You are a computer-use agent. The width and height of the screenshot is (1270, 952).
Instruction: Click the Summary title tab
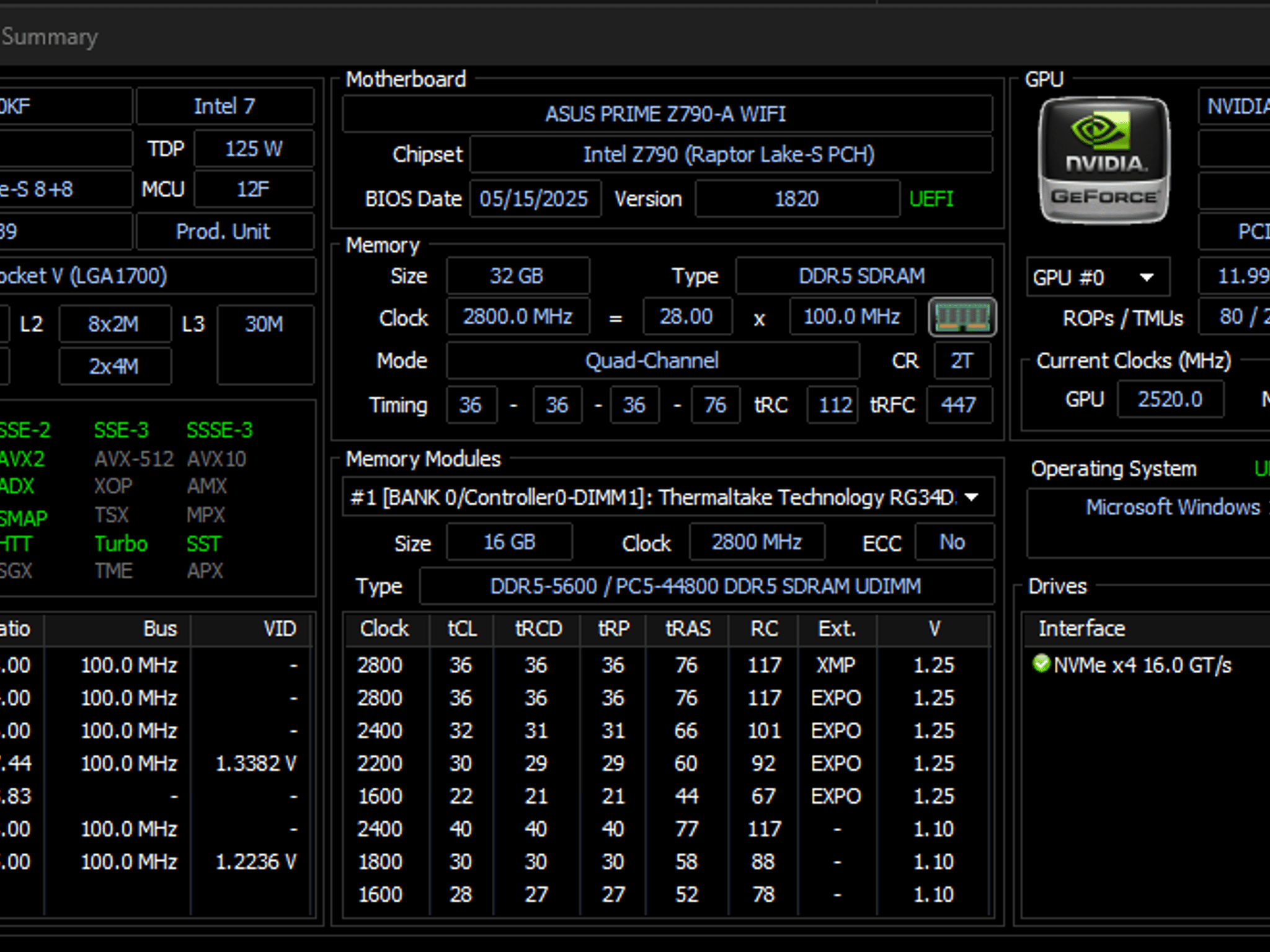click(x=50, y=37)
